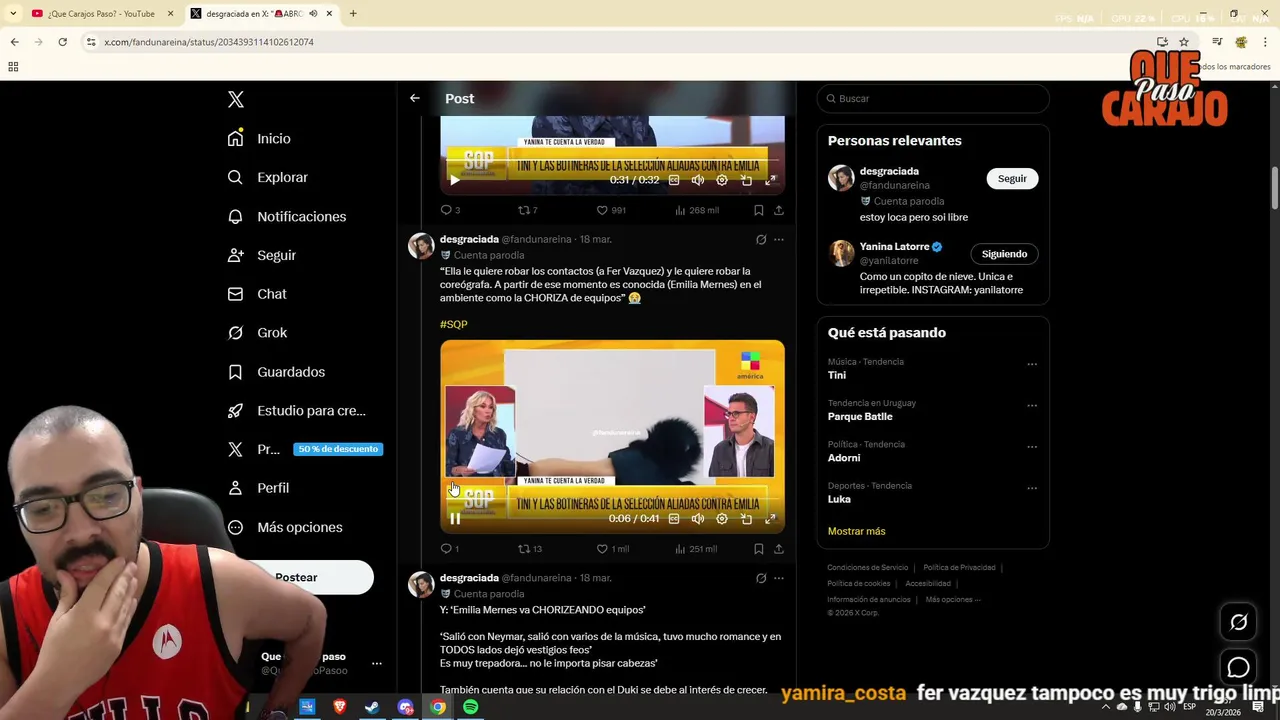The height and width of the screenshot is (720, 1280).
Task: Open Guardados bookmarks in the sidebar
Action: coord(276,372)
